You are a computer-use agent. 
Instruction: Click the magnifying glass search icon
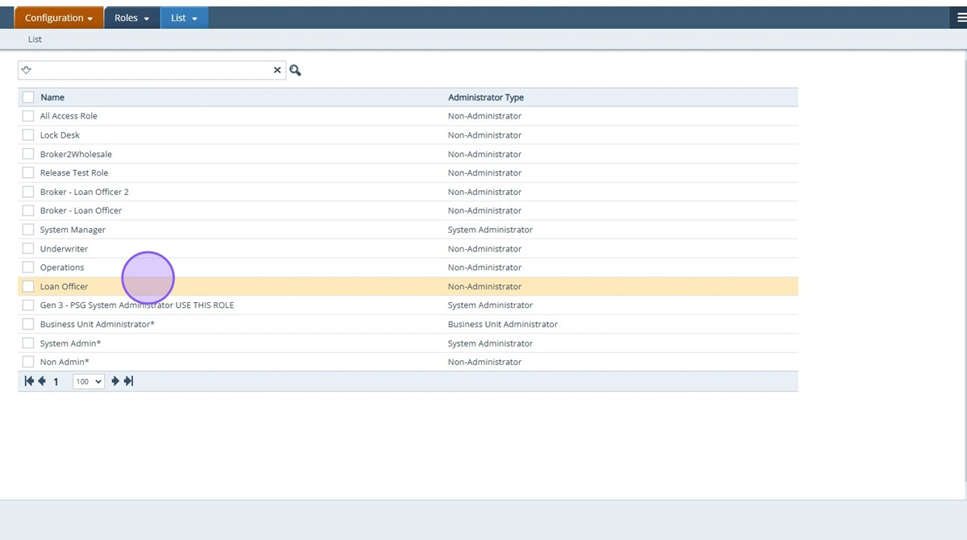[x=295, y=71]
